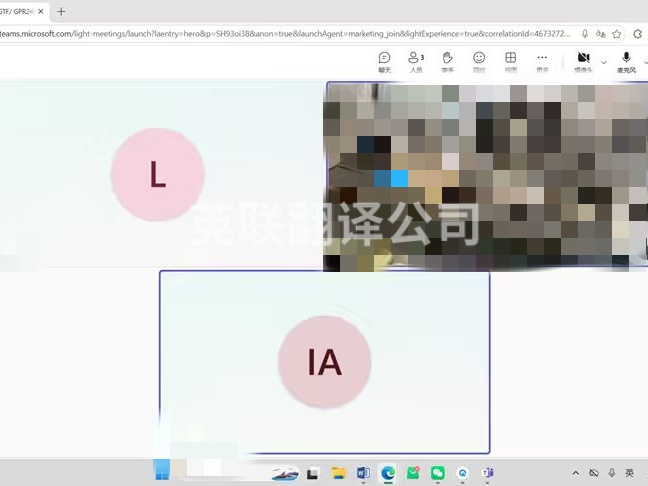Open the emoji Reactions menu
This screenshot has height=486, width=648.
pyautogui.click(x=479, y=62)
